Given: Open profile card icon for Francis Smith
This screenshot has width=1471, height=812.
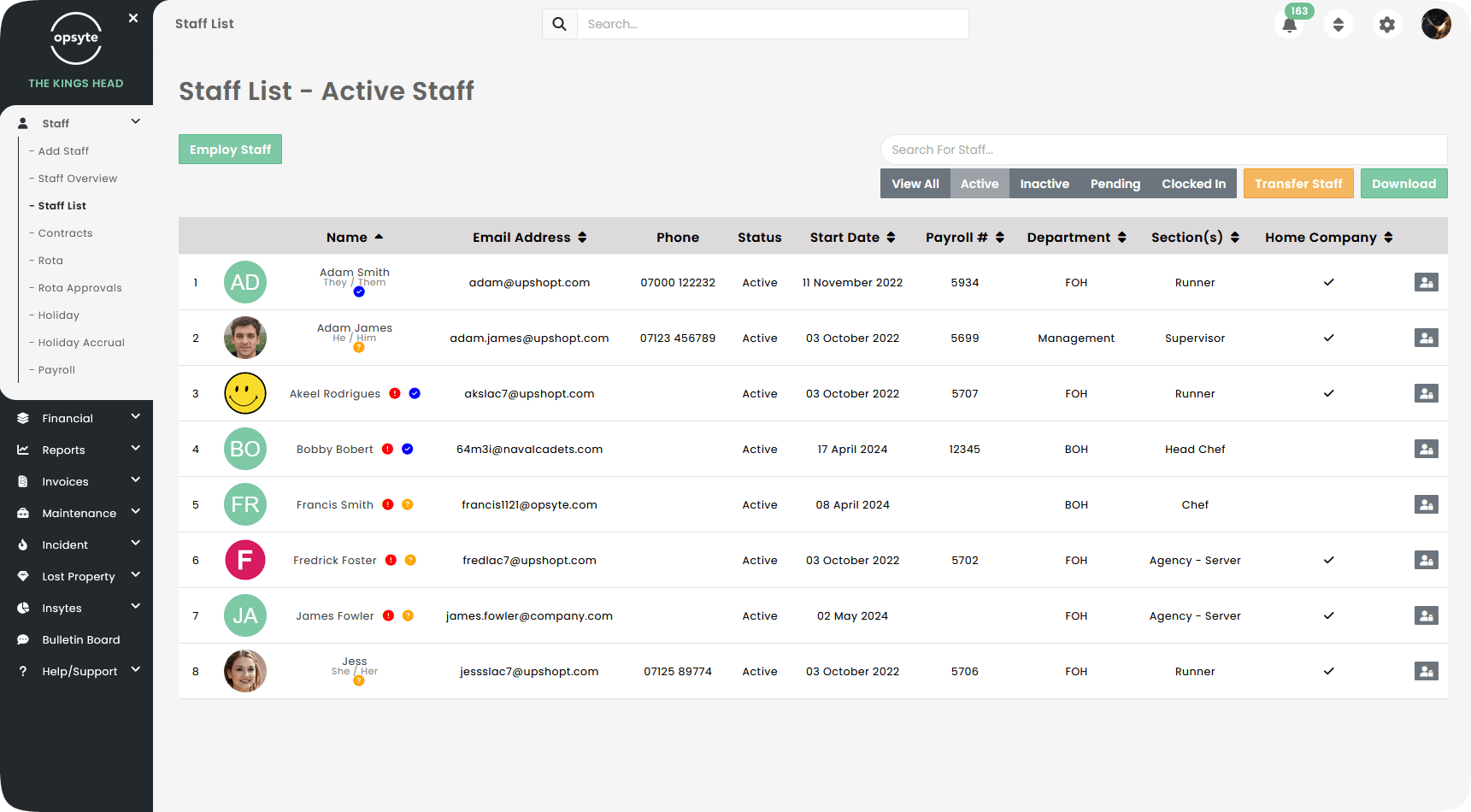Looking at the screenshot, I should 1426,504.
